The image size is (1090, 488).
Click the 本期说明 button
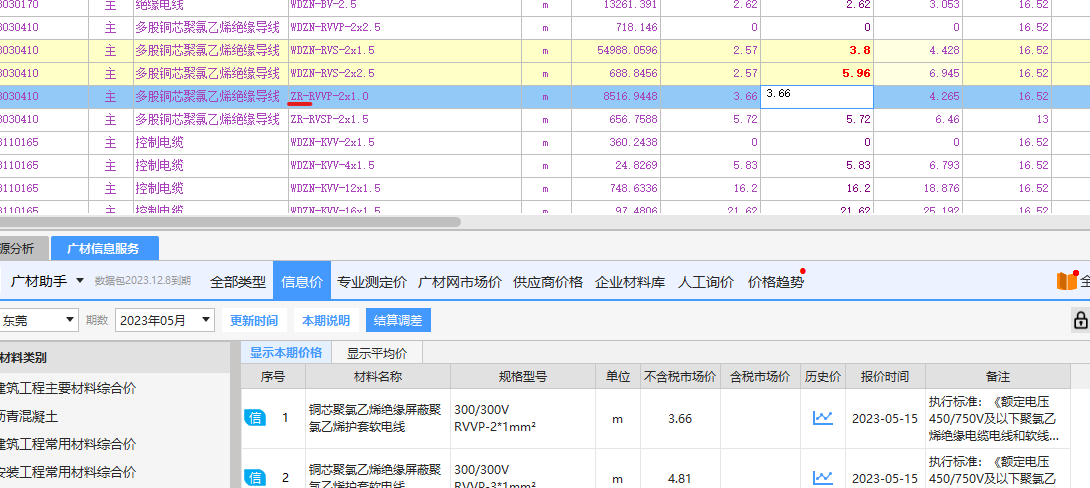tap(326, 320)
